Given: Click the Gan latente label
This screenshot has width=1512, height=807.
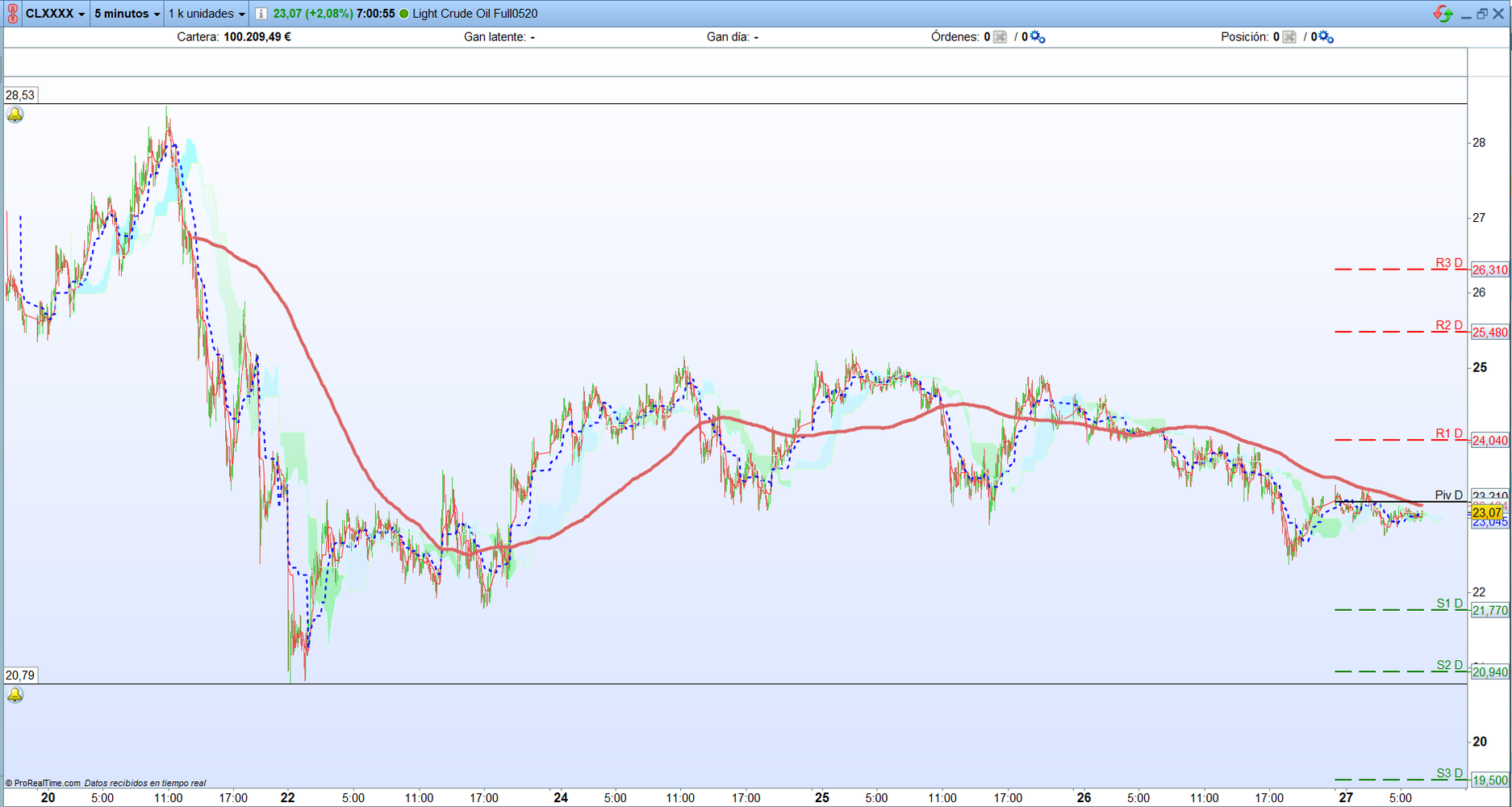Looking at the screenshot, I should point(495,37).
